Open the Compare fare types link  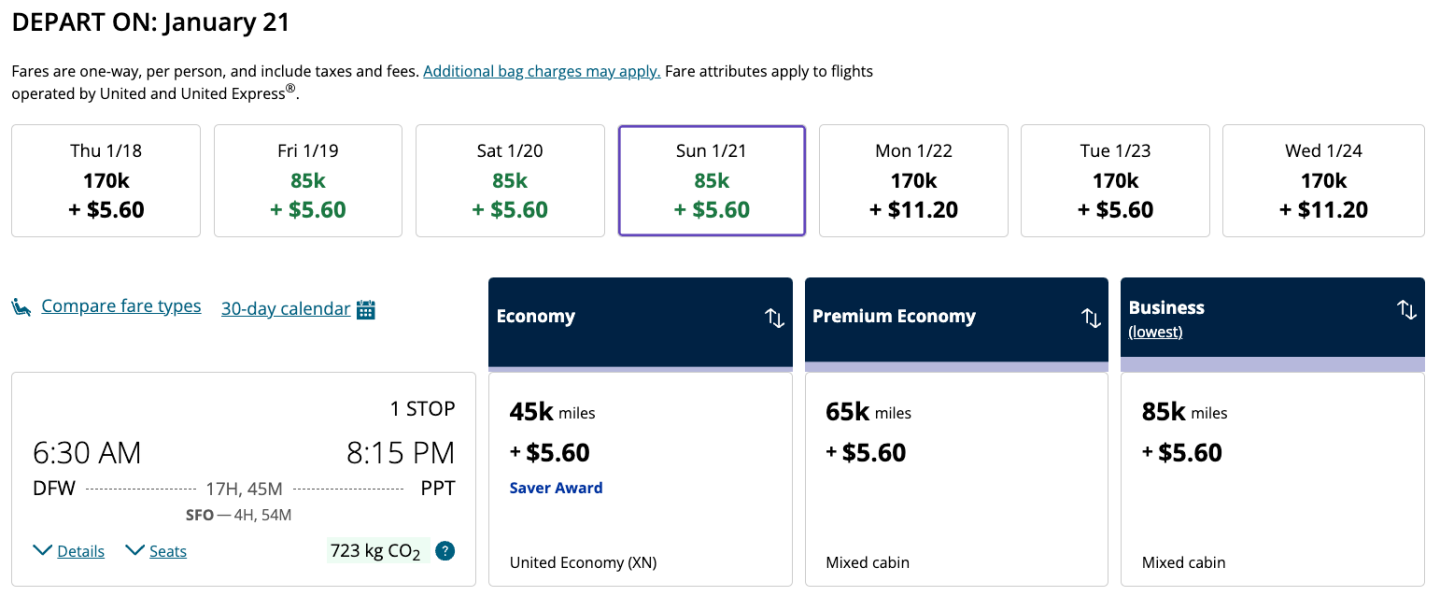[x=121, y=306]
